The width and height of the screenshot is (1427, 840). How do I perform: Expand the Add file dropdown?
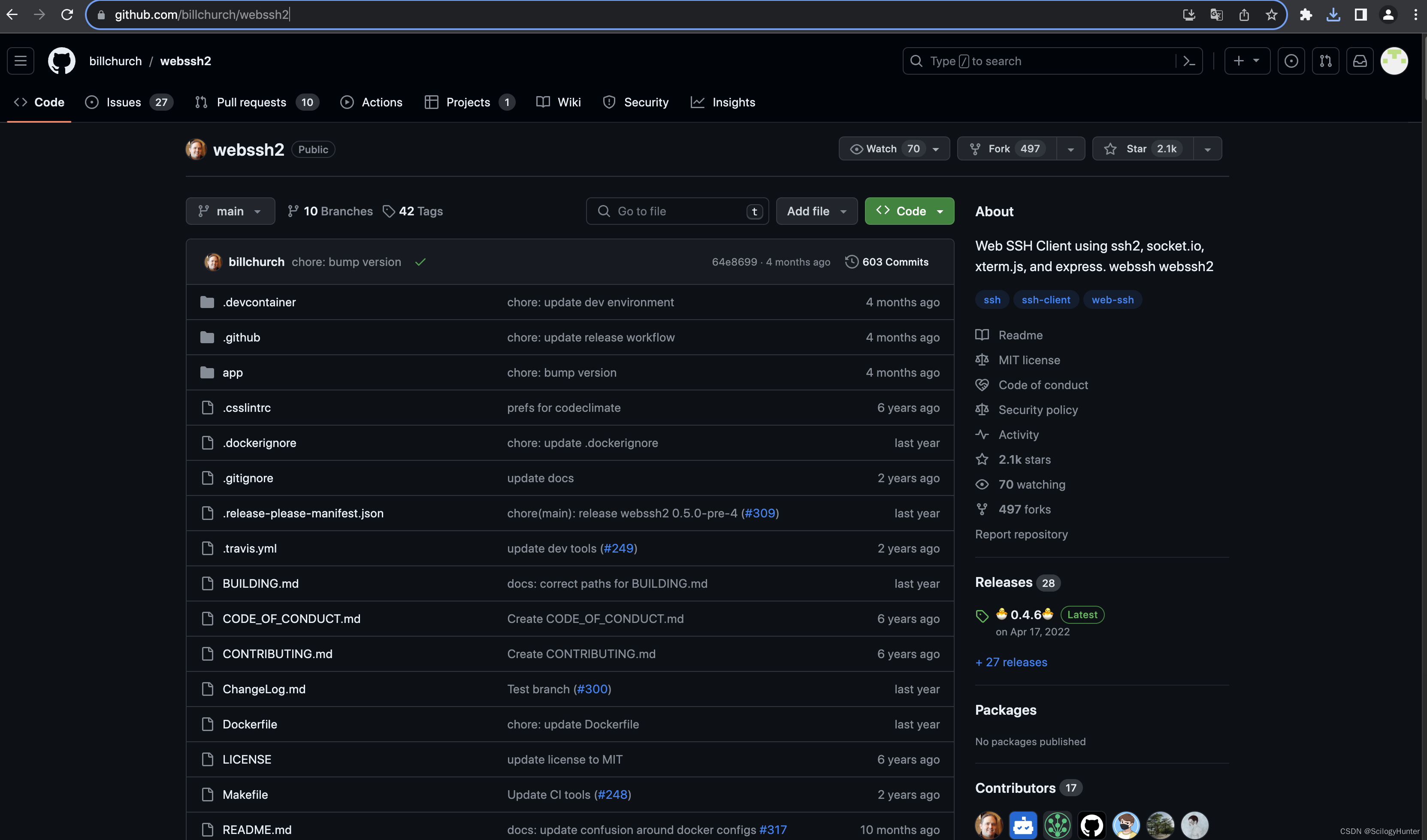tap(816, 211)
